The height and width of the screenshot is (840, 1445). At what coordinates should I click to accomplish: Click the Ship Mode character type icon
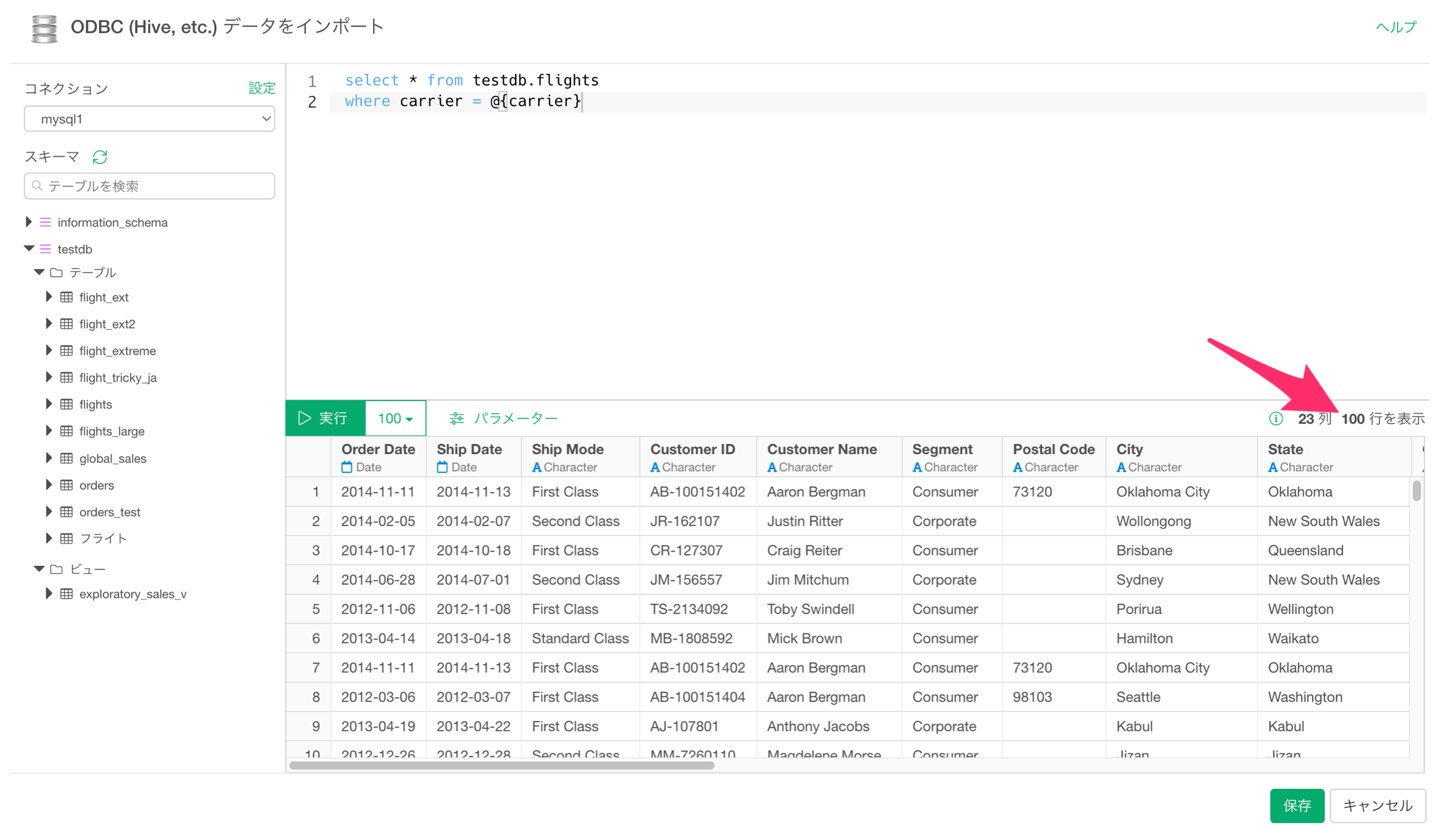537,468
